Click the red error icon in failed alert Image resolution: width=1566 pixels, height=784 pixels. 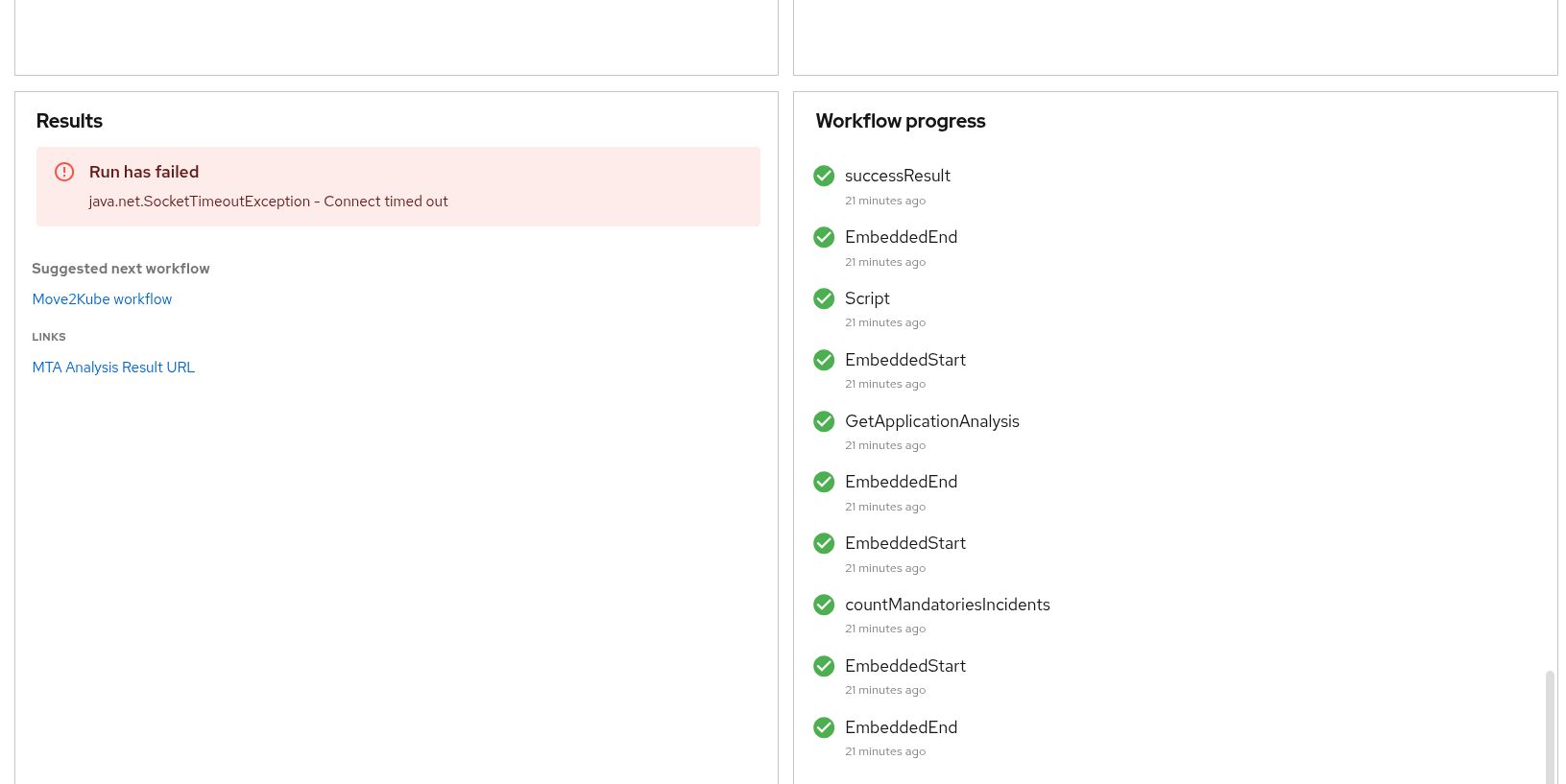[64, 172]
